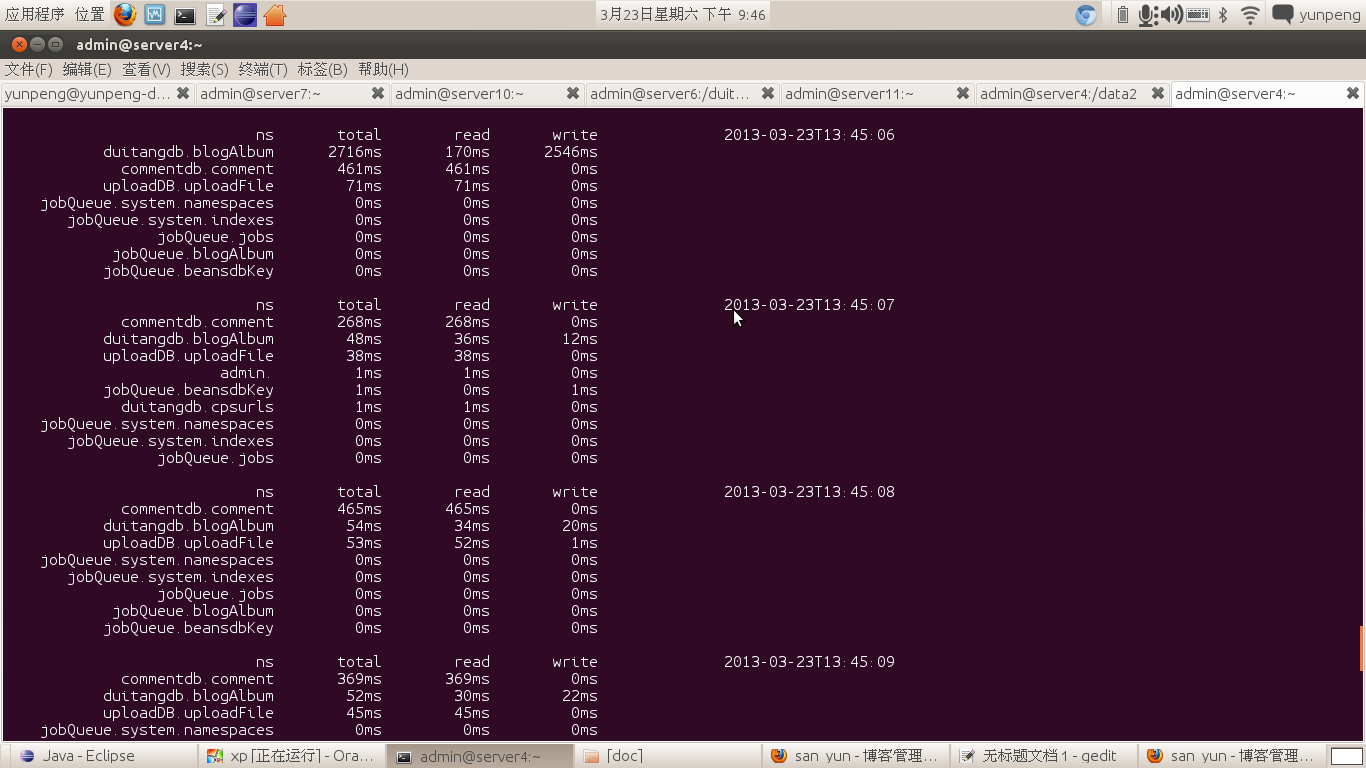Open the keyboard input method indicator
Image resolution: width=1366 pixels, height=768 pixels.
tap(1198, 15)
